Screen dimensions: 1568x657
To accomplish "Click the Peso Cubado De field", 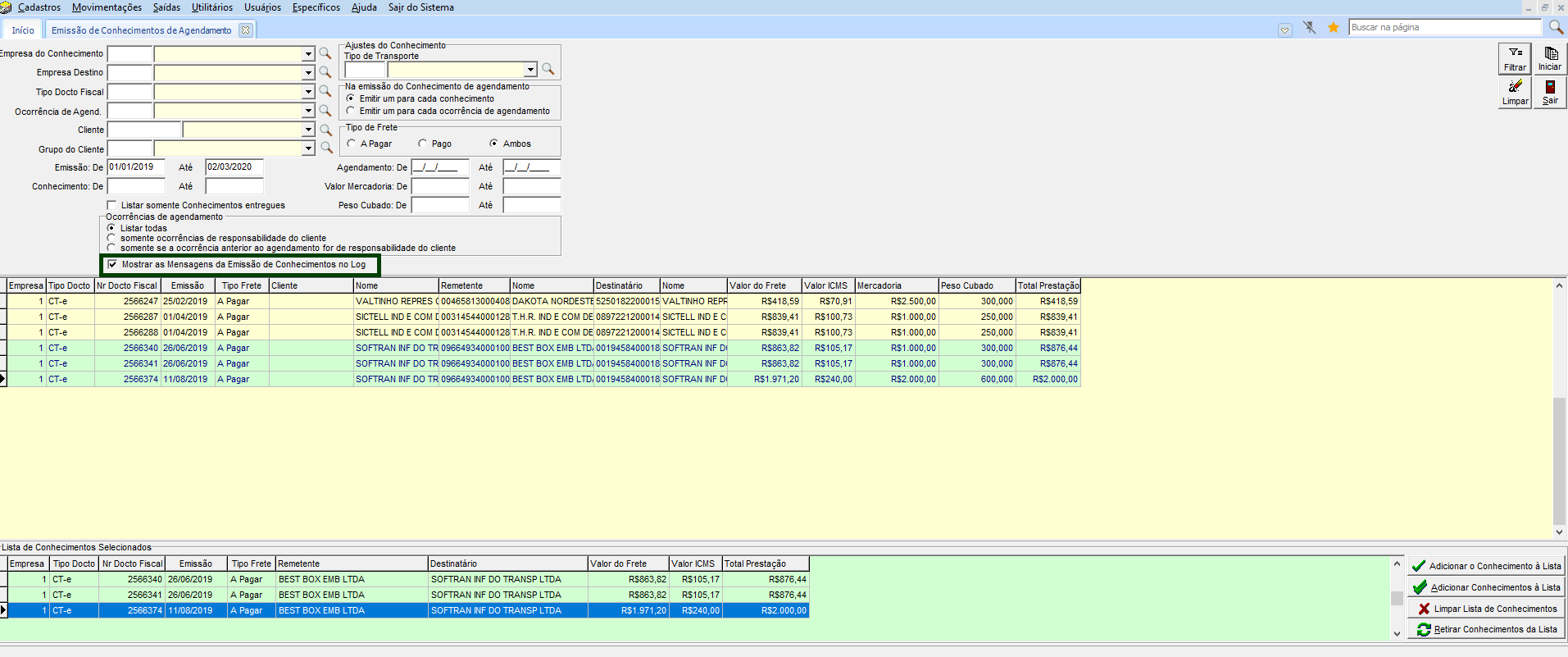I will click(440, 205).
